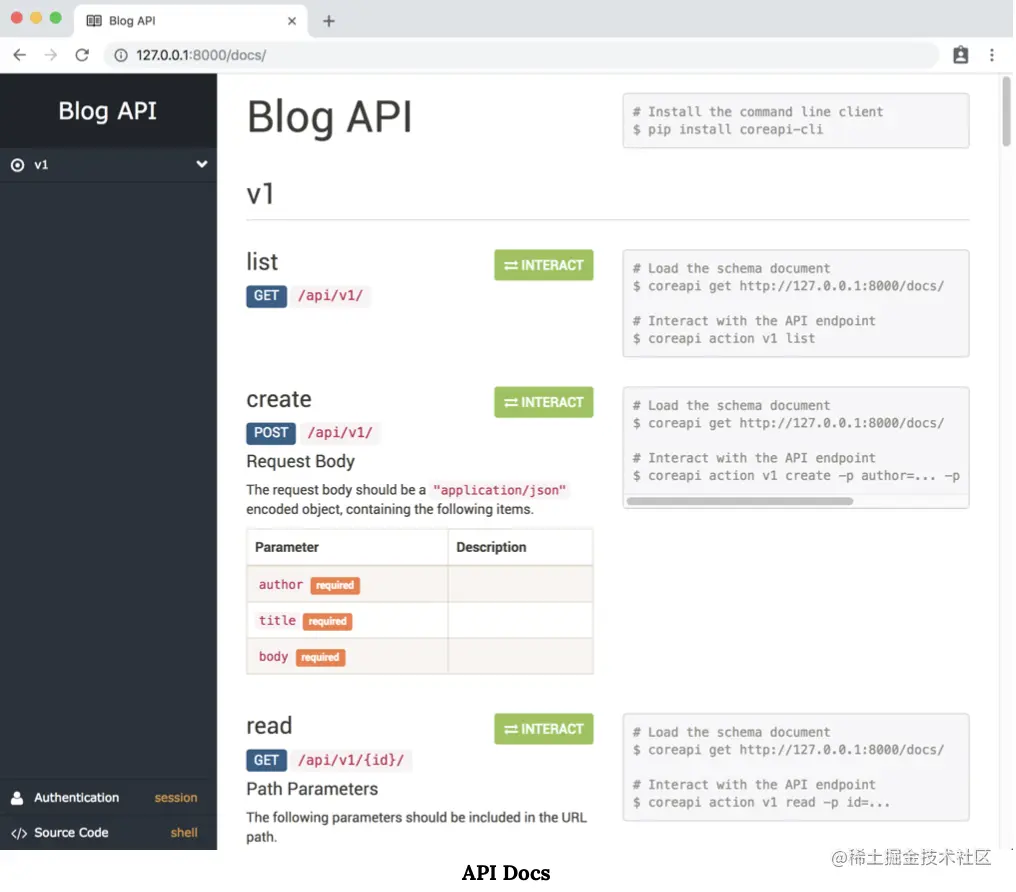This screenshot has height=892, width=1016.
Task: Click the coreapi action v1 create line
Action: click(796, 476)
